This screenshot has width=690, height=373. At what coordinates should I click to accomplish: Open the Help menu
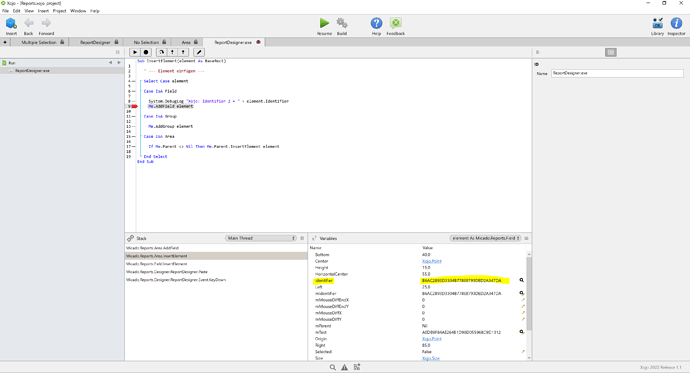pos(95,11)
